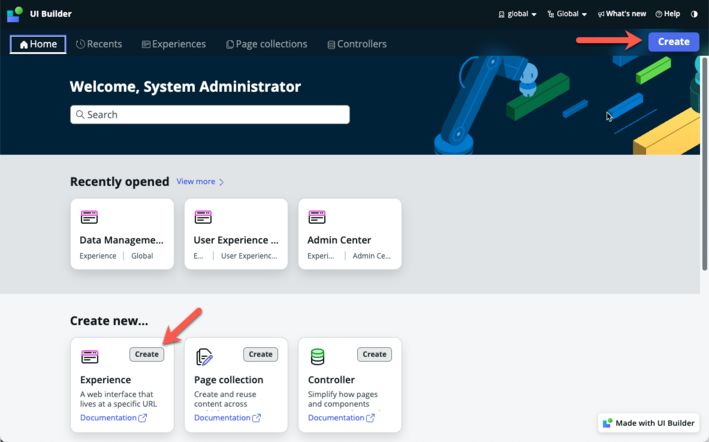This screenshot has height=442, width=709.
Task: Go to the Controllers tab
Action: click(357, 44)
